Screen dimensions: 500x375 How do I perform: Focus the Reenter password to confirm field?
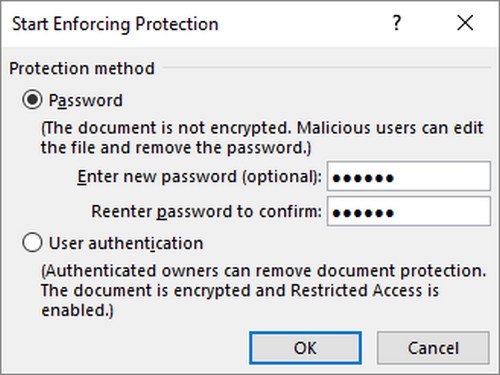[409, 211]
